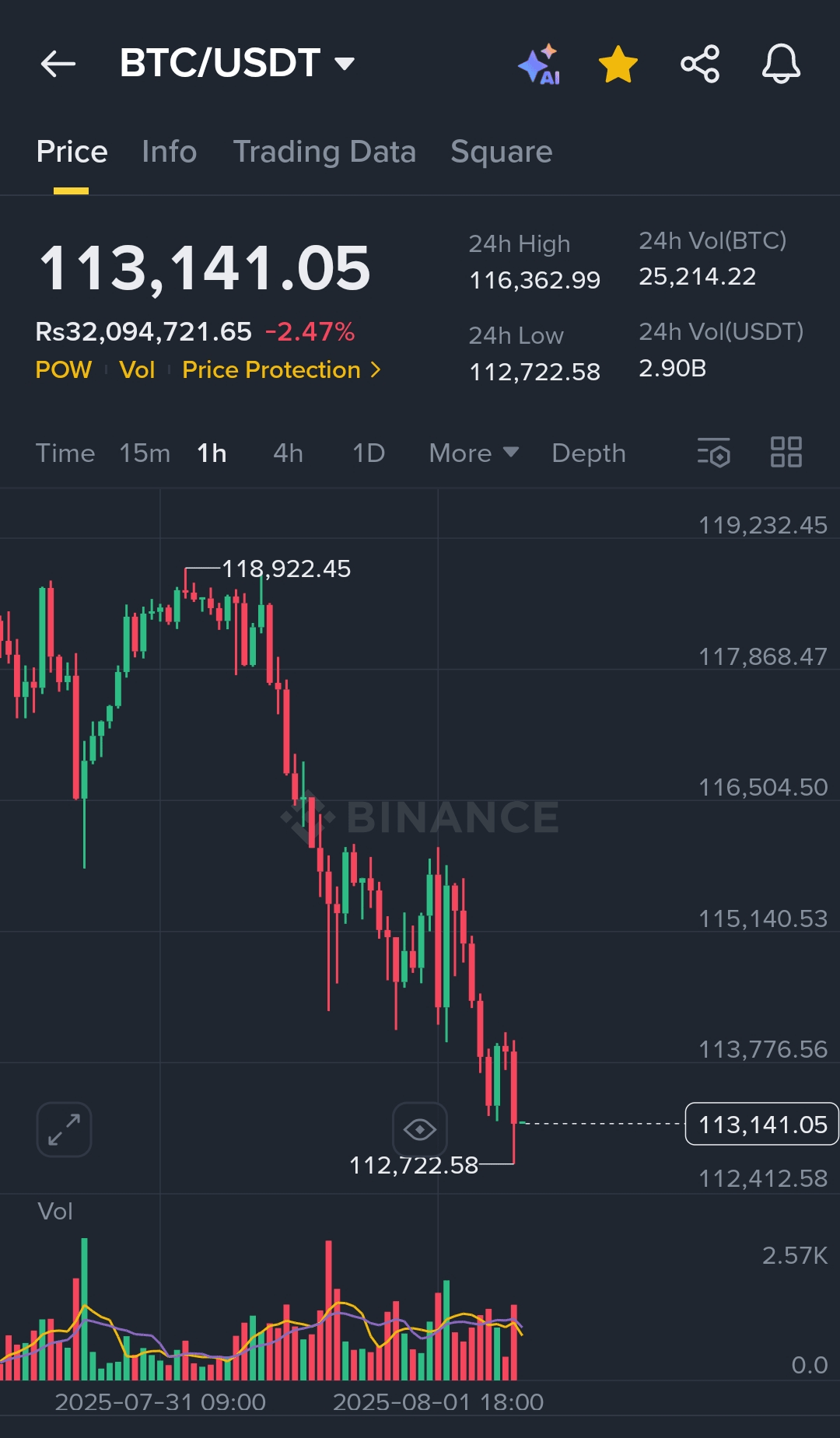Screen dimensions: 840x1438
Task: Open Price Protection details chevron
Action: coord(376,370)
